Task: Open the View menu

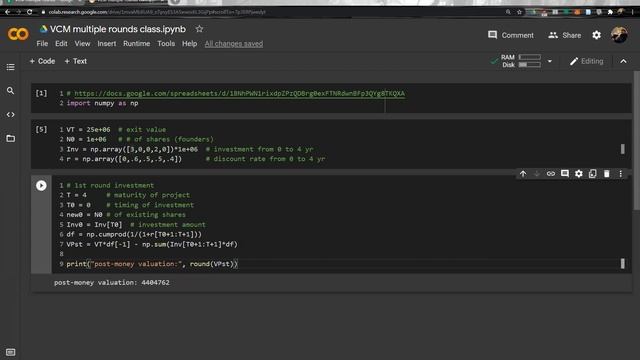Action: point(82,44)
